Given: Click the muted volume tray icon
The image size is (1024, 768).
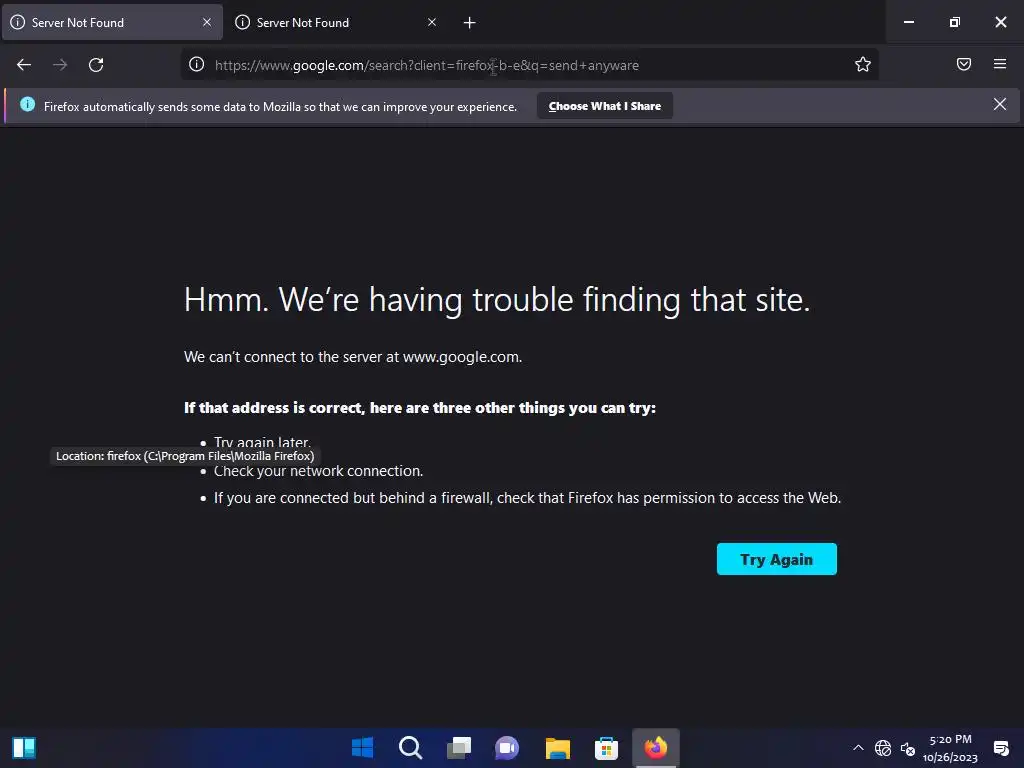Looking at the screenshot, I should click(908, 748).
